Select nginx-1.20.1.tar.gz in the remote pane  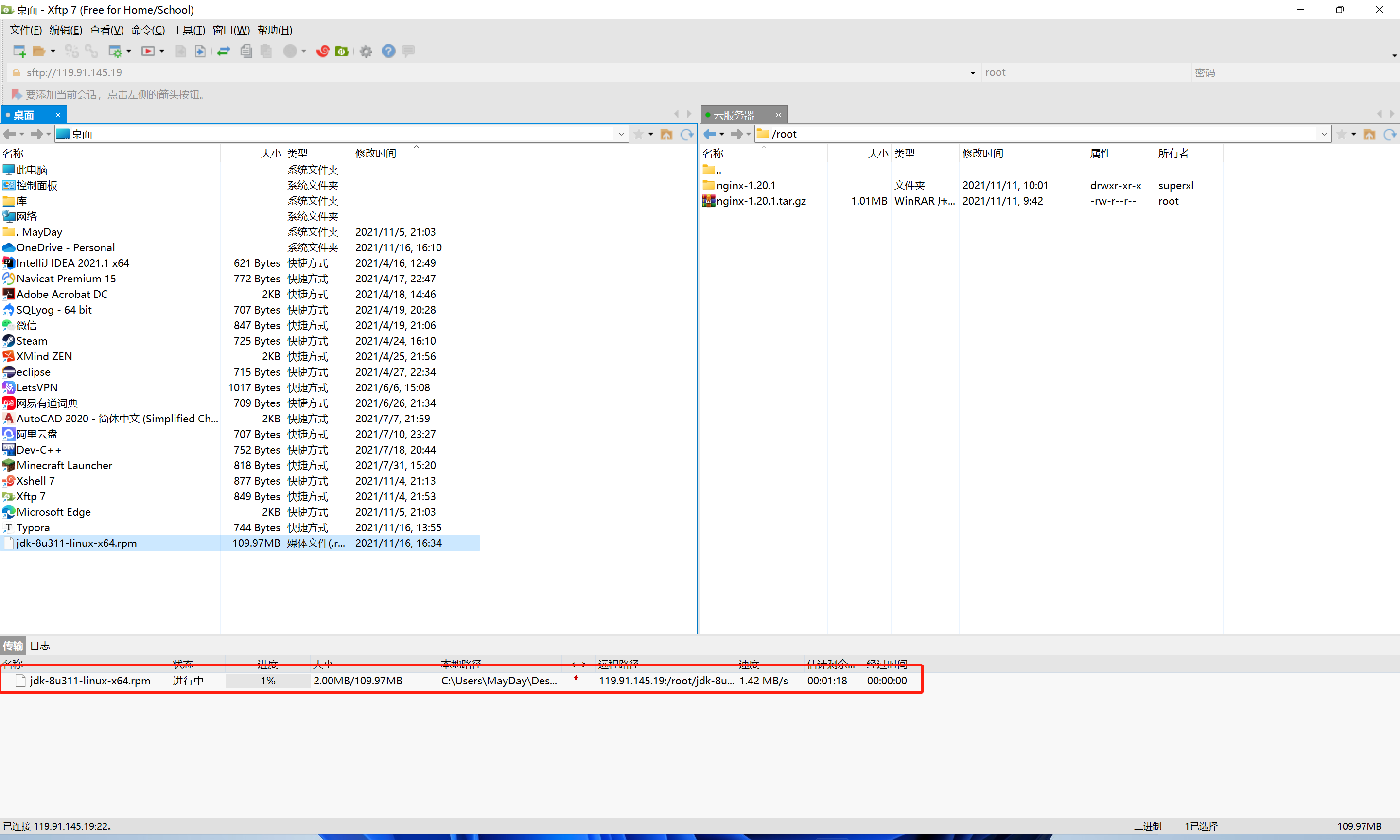click(x=761, y=201)
